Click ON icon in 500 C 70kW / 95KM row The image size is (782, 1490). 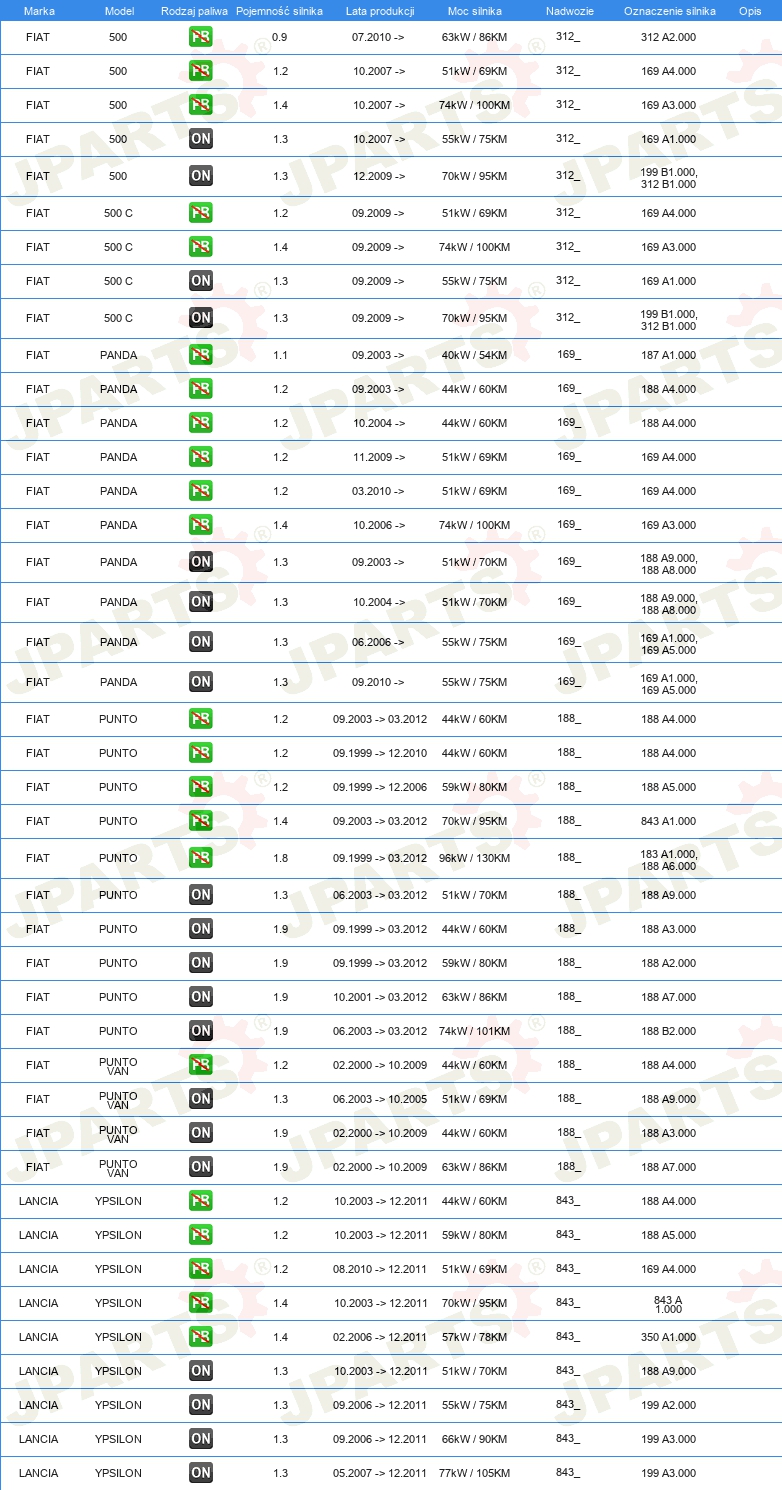[x=201, y=318]
